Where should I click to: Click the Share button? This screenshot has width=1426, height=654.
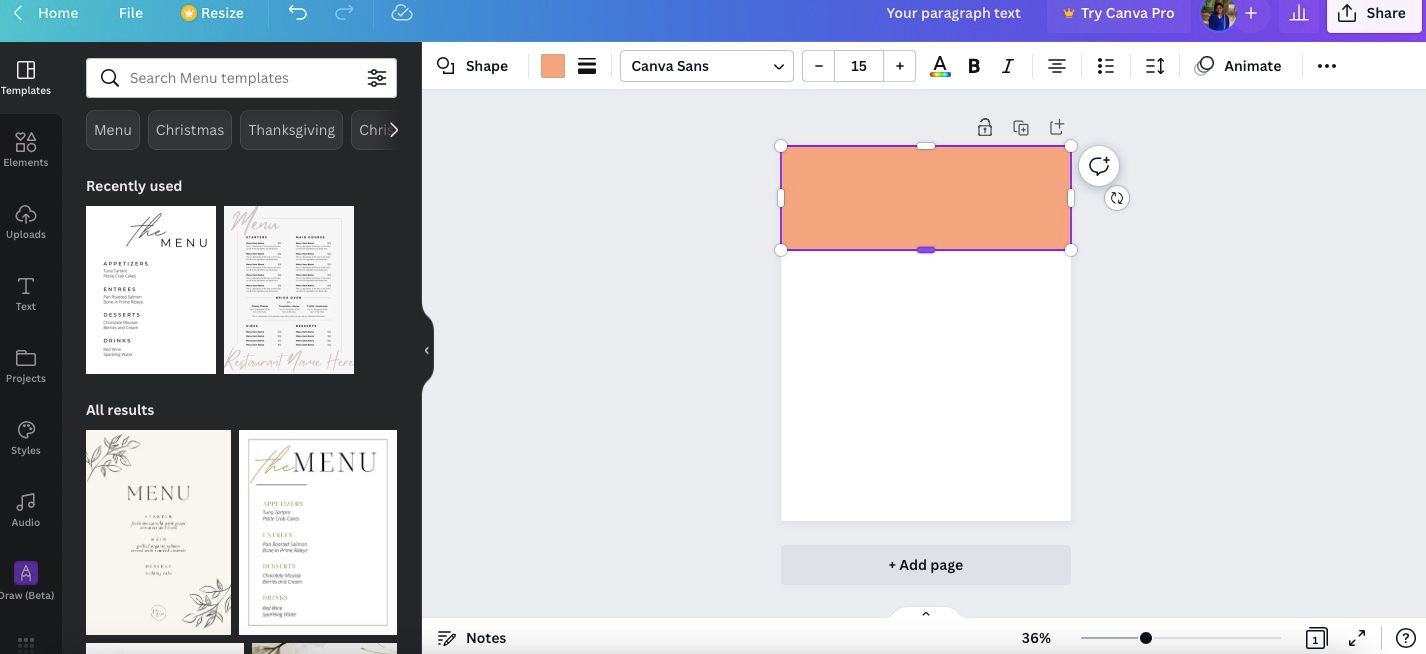pyautogui.click(x=1373, y=14)
